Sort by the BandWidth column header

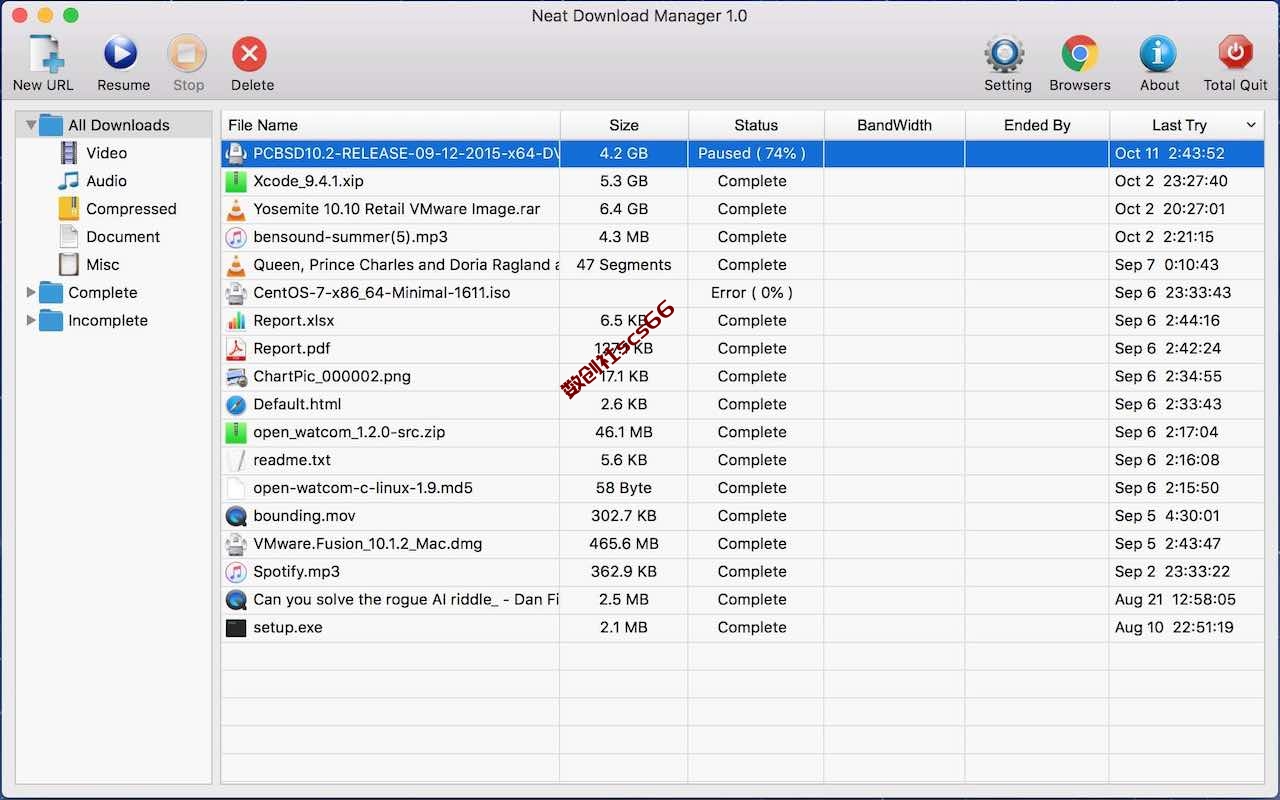(895, 125)
